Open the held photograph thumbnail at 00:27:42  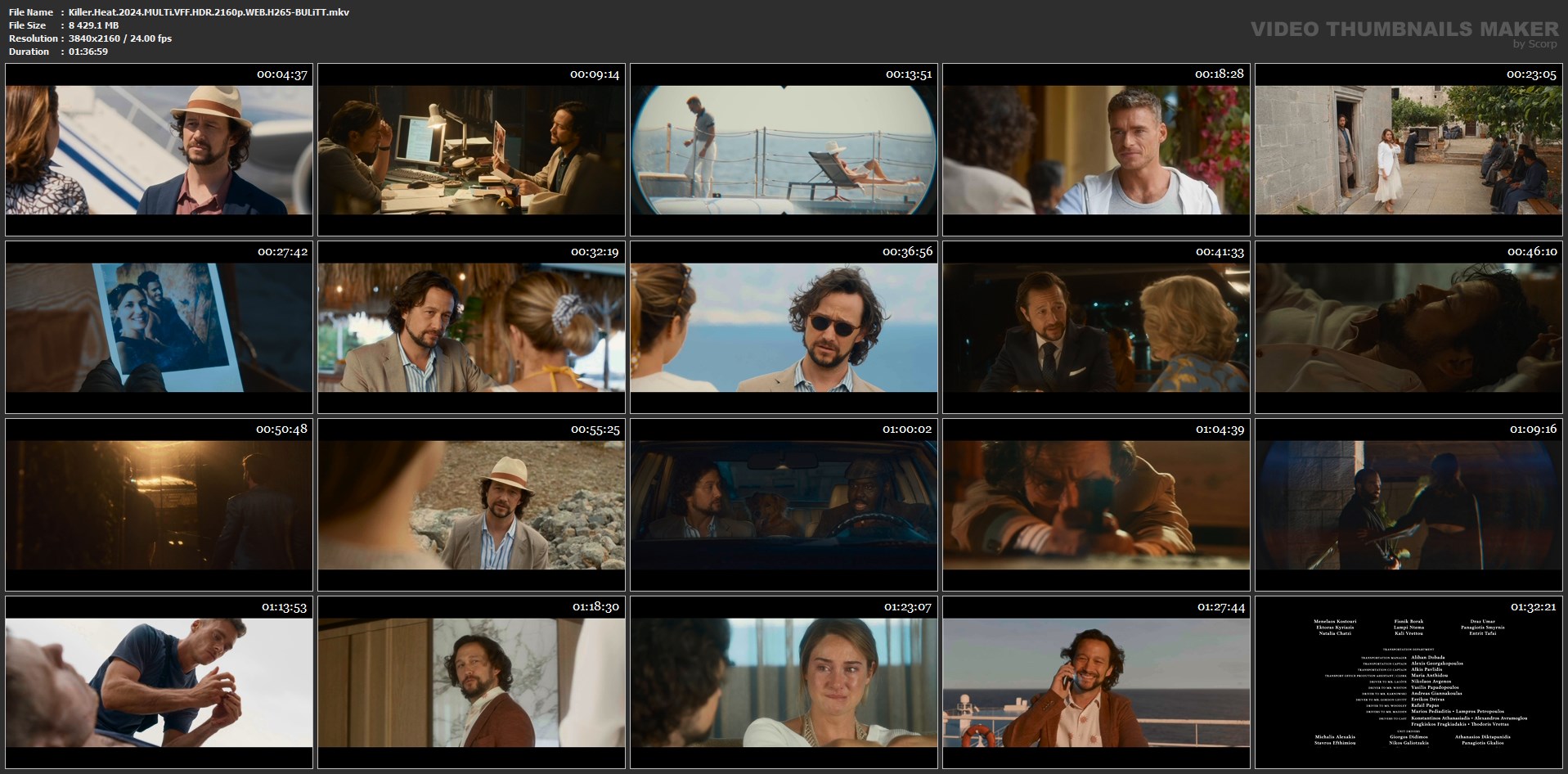tap(159, 327)
